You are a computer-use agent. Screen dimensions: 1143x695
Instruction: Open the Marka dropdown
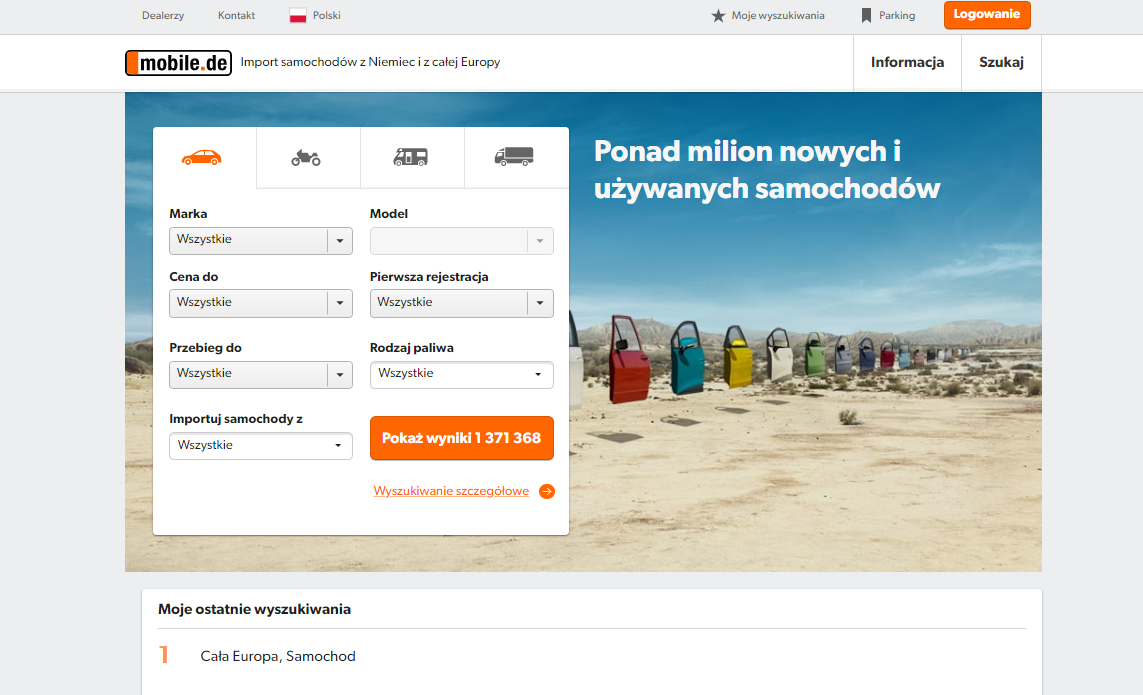[x=261, y=241]
